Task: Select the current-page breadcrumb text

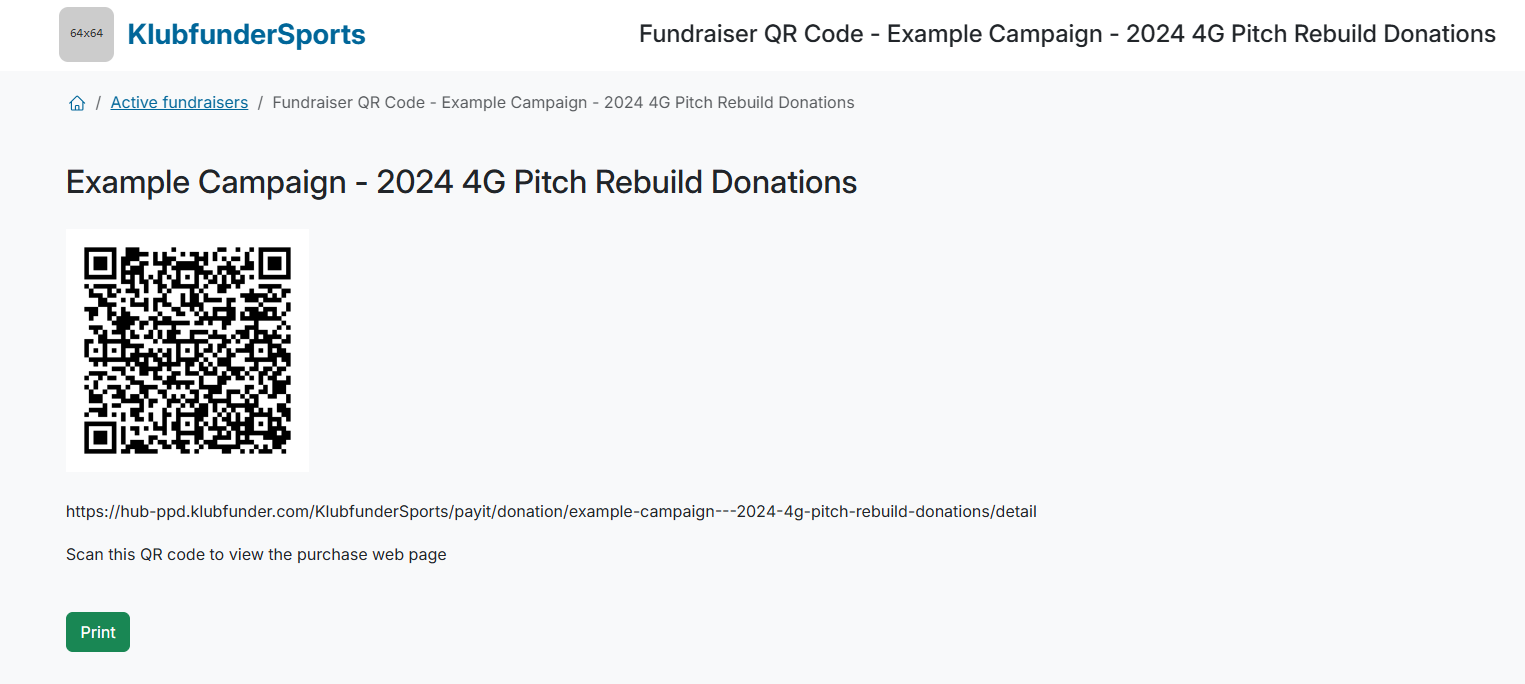Action: pos(563,102)
